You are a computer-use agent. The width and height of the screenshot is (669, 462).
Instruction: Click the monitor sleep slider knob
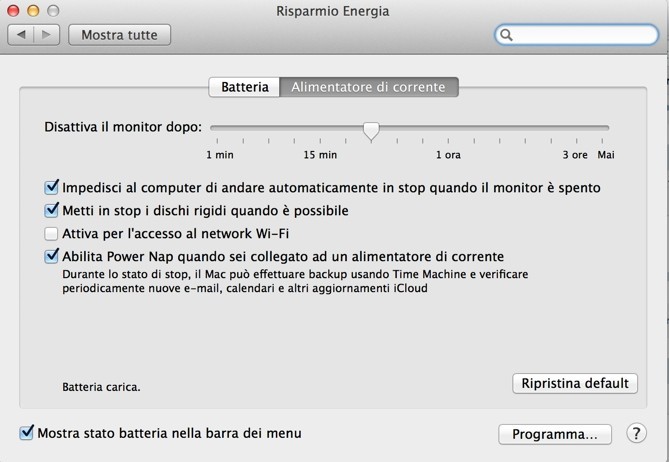371,130
